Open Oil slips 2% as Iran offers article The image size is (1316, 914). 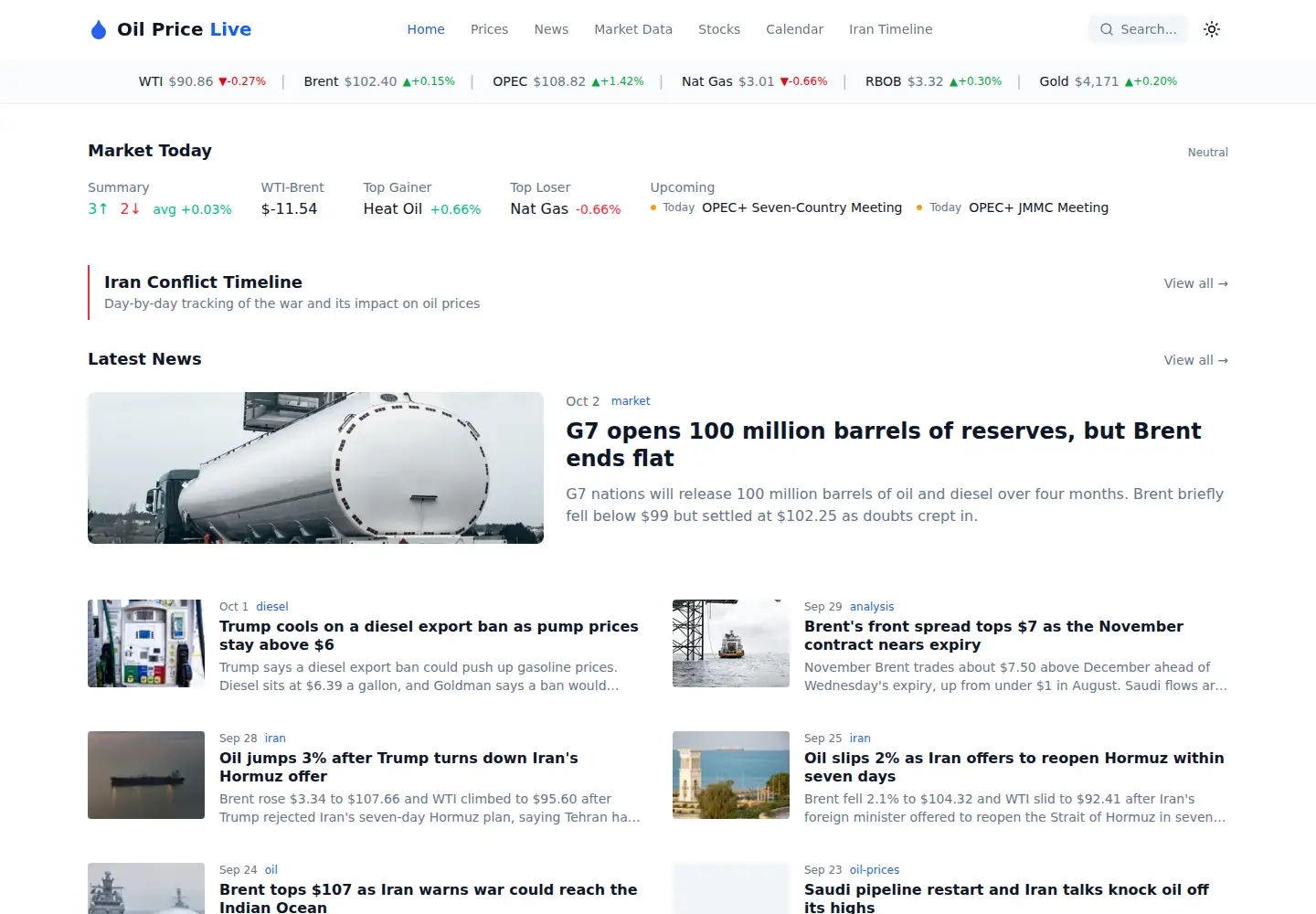pyautogui.click(x=1014, y=767)
